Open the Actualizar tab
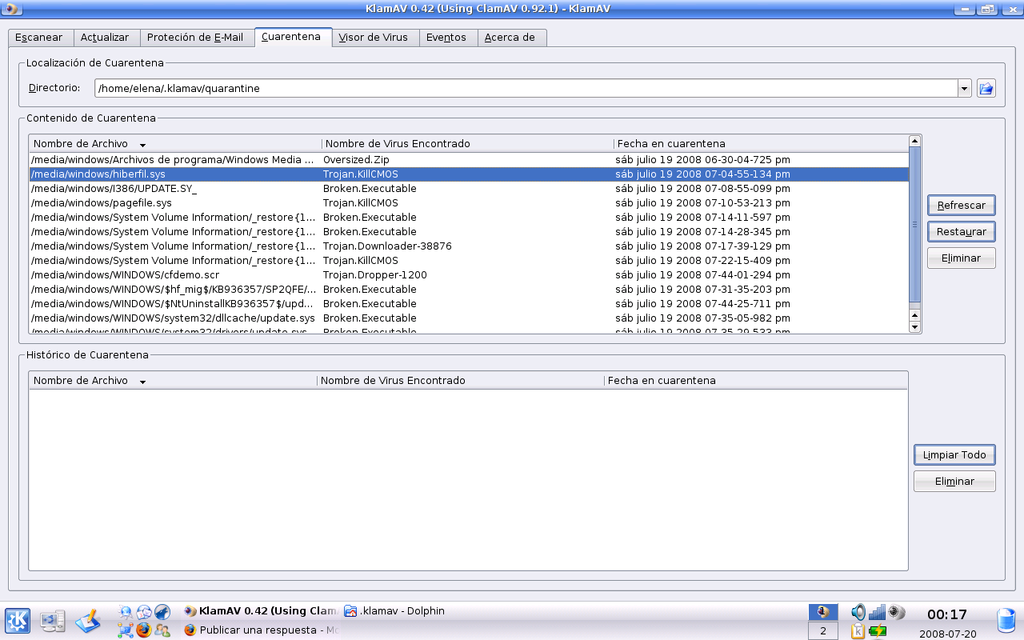 (104, 38)
